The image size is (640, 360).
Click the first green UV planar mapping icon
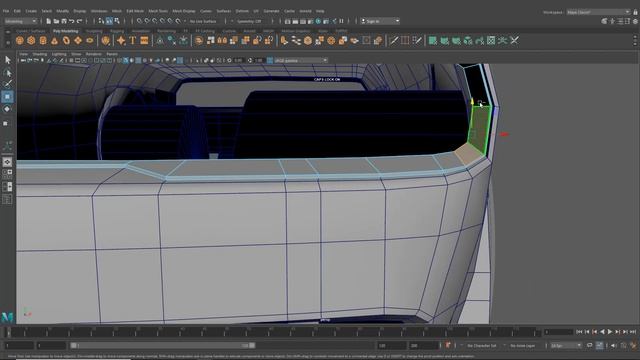[433, 40]
